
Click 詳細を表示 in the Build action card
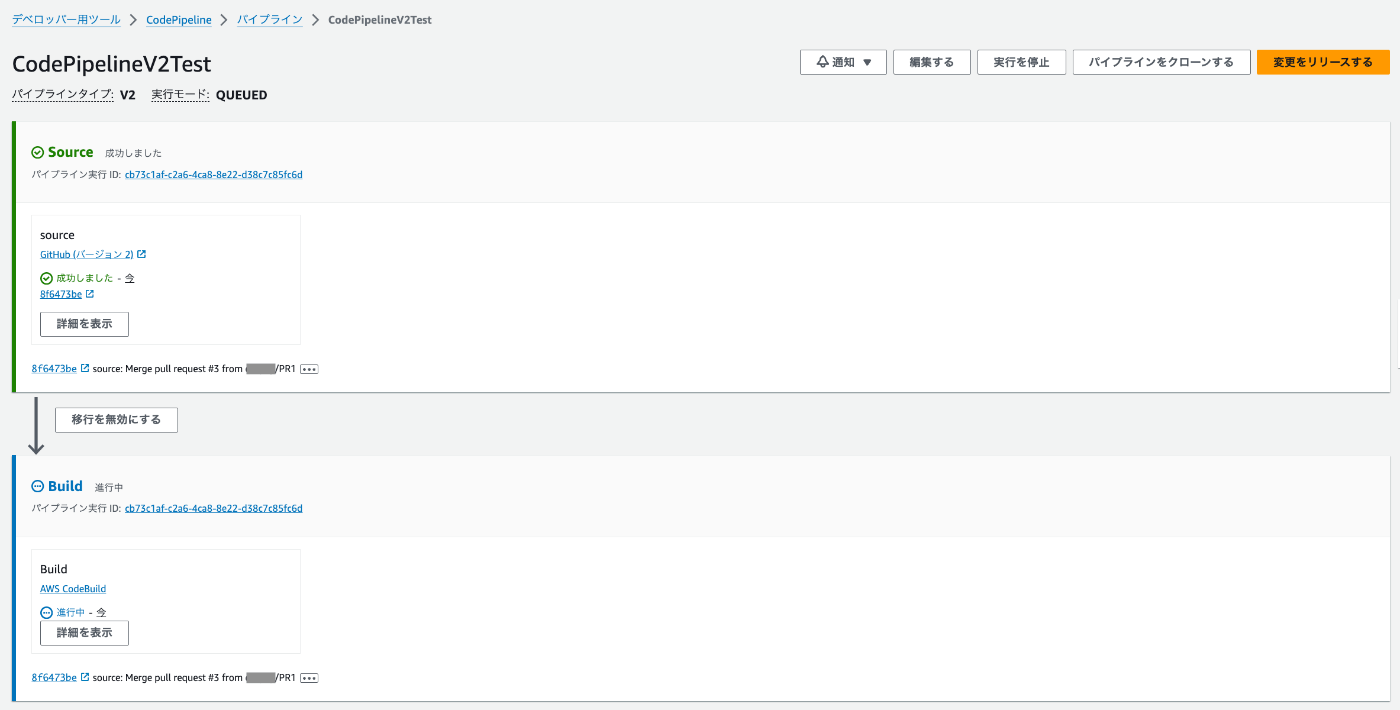[x=84, y=633]
